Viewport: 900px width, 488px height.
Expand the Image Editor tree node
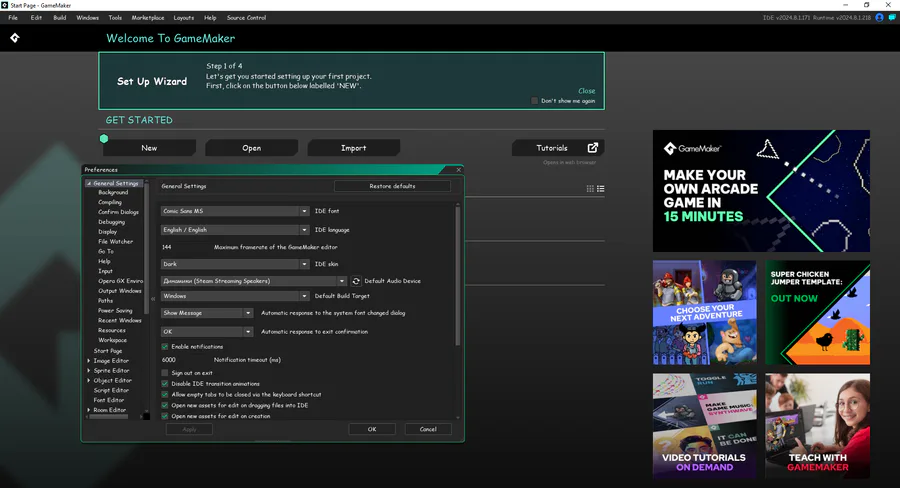pos(89,361)
